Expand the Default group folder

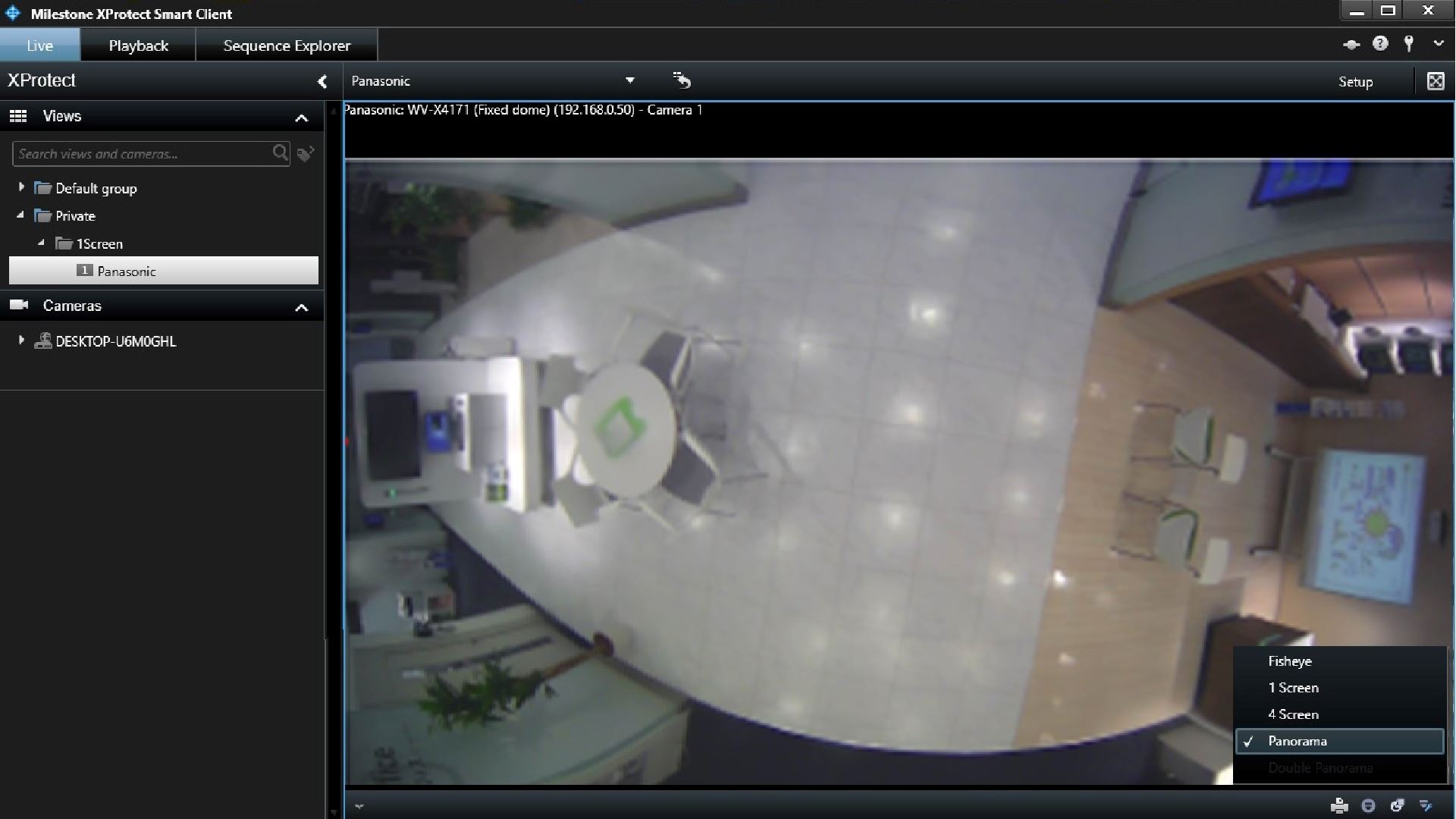point(21,187)
